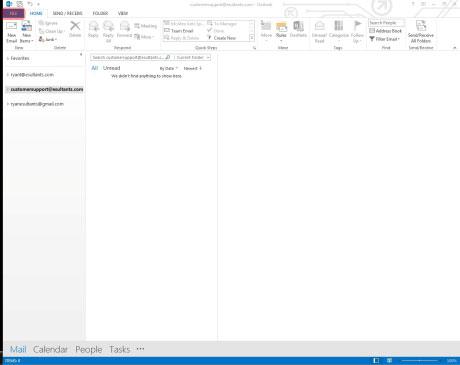
Task: Adjust the zoom slider in status bar
Action: pos(419,361)
